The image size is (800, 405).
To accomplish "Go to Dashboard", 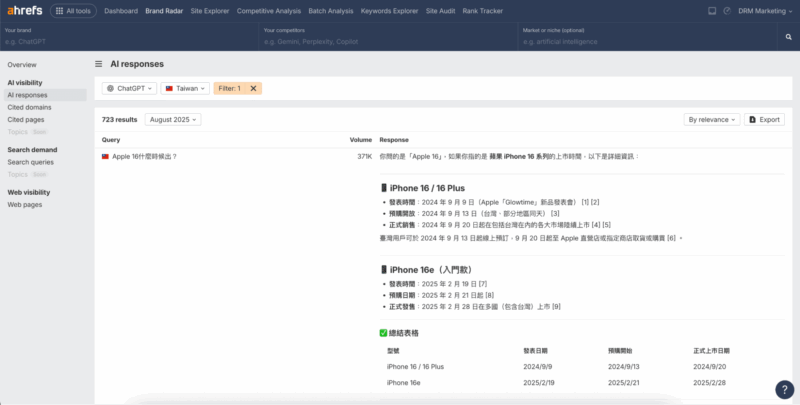I will click(x=121, y=11).
